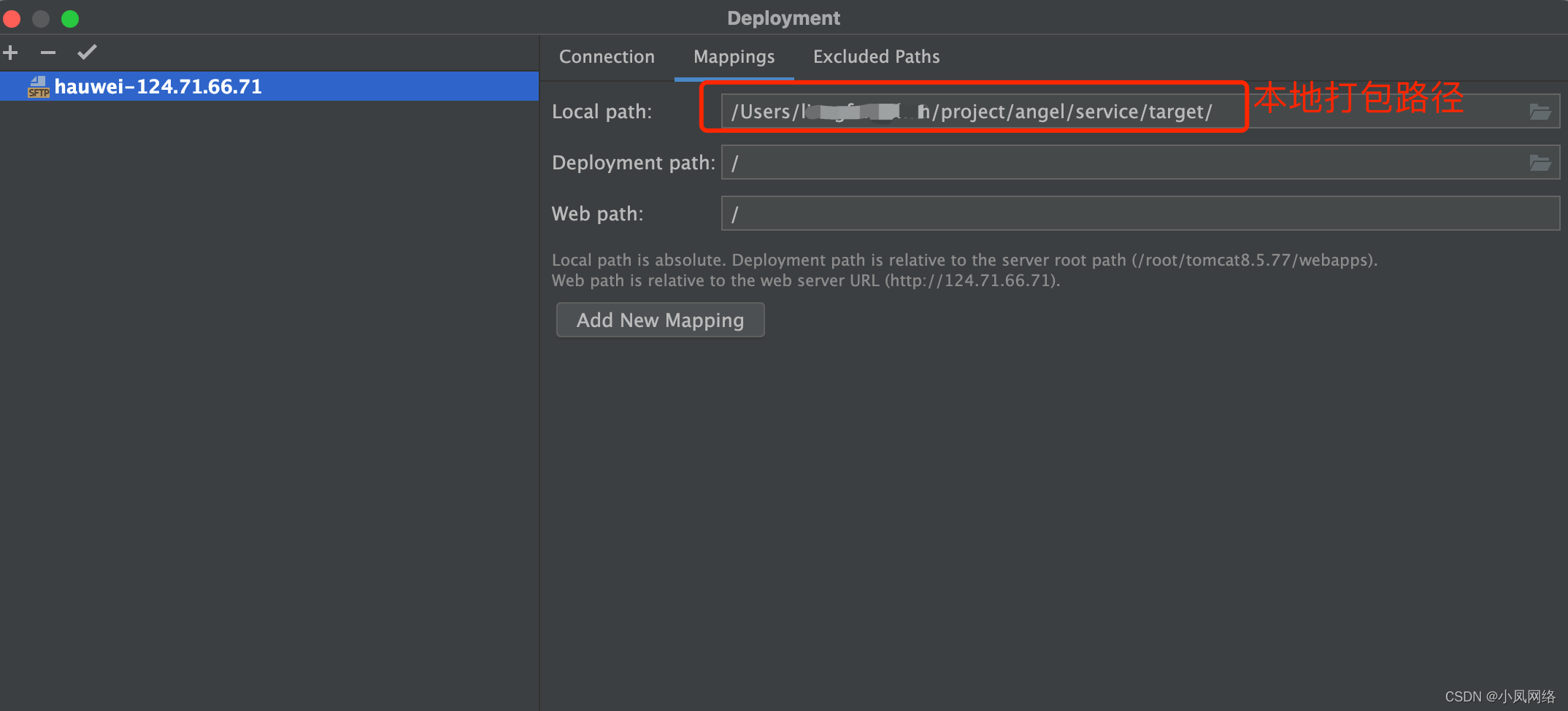The height and width of the screenshot is (711, 1568).
Task: Click the SFTP icon beside hauwei-124.71.66.71
Action: click(x=39, y=87)
